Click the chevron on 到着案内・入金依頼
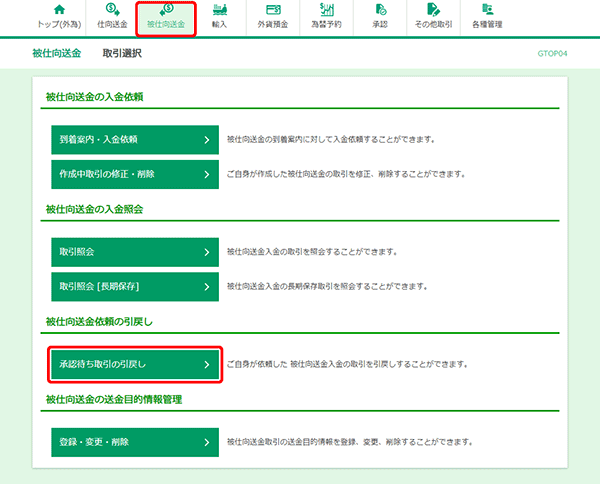Screen dimensions: 600x484 (207, 140)
